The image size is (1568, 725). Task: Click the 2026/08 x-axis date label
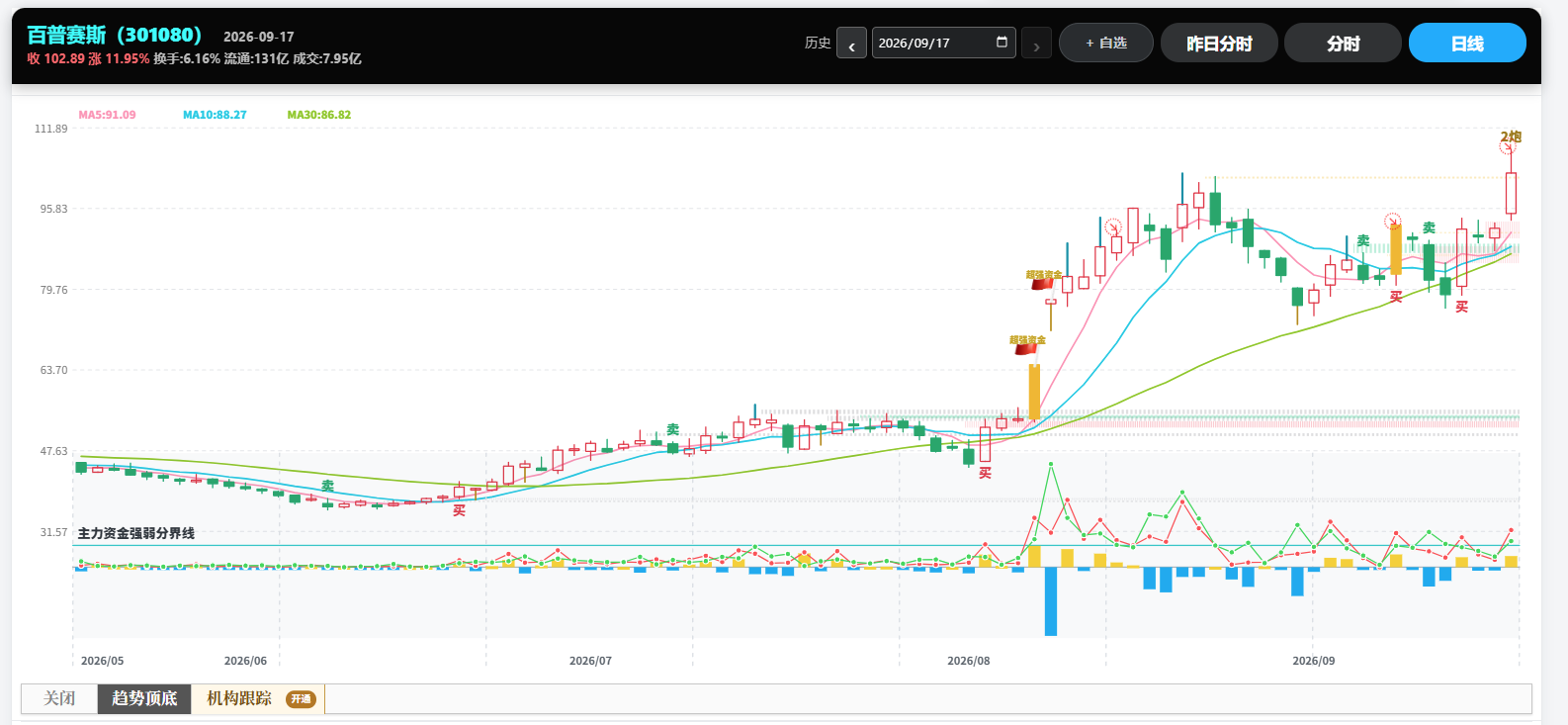(x=968, y=661)
